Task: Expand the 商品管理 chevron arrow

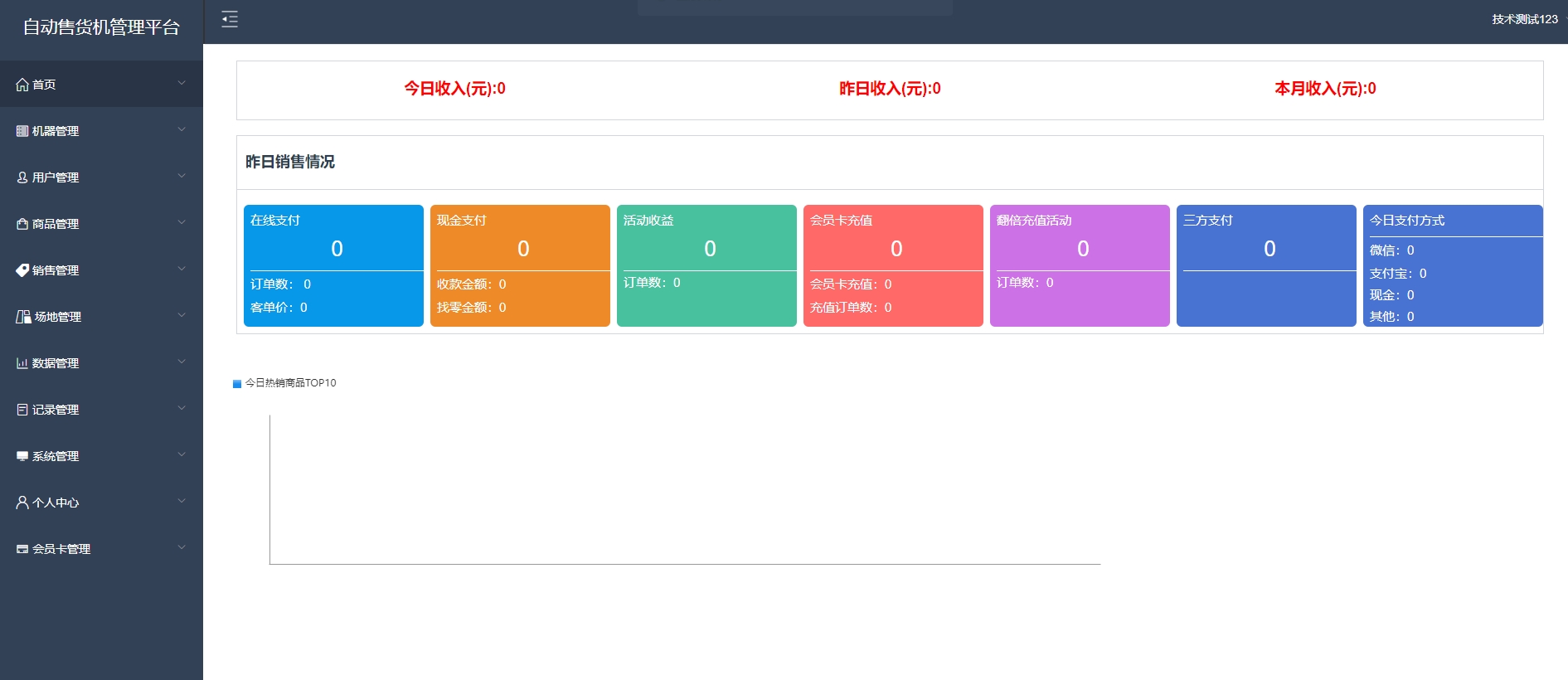Action: [182, 222]
